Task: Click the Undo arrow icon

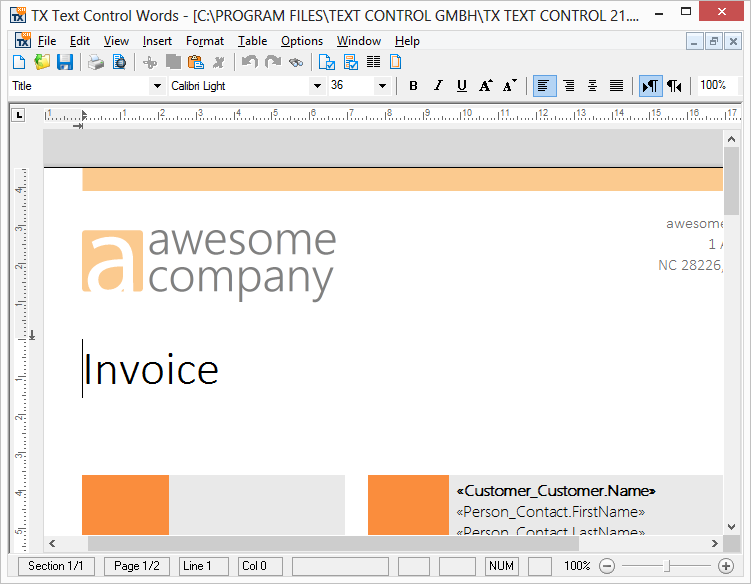Action: pos(249,62)
